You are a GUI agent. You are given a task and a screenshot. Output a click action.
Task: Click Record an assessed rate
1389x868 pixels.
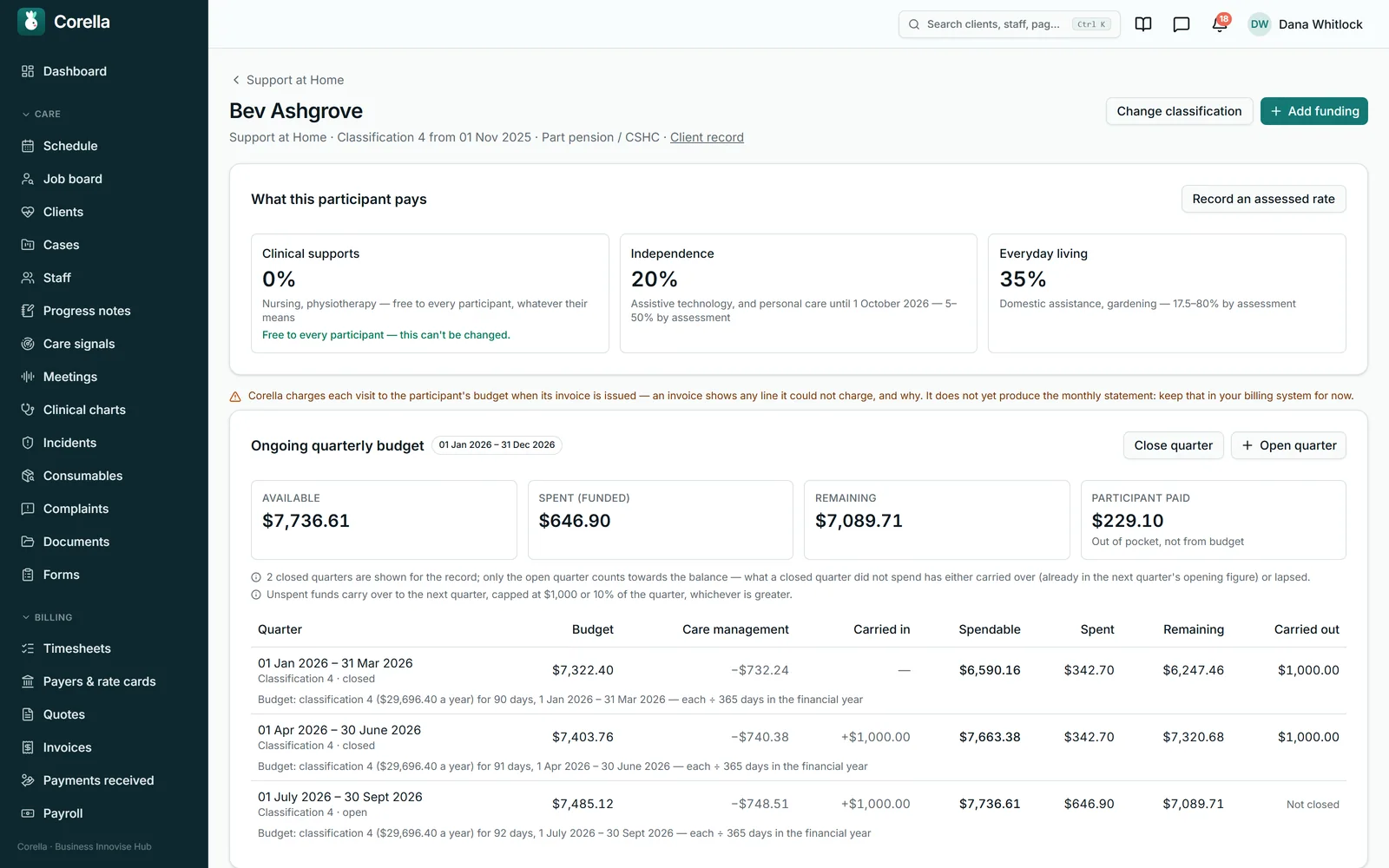[1263, 199]
